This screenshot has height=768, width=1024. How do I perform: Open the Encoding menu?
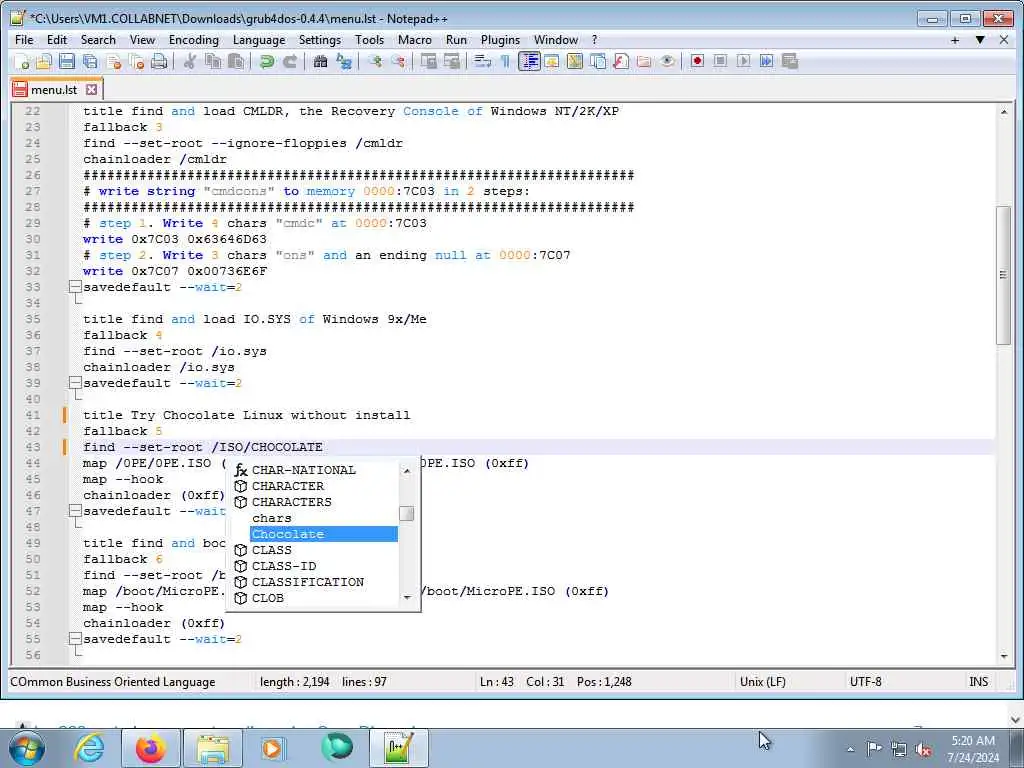pos(194,40)
